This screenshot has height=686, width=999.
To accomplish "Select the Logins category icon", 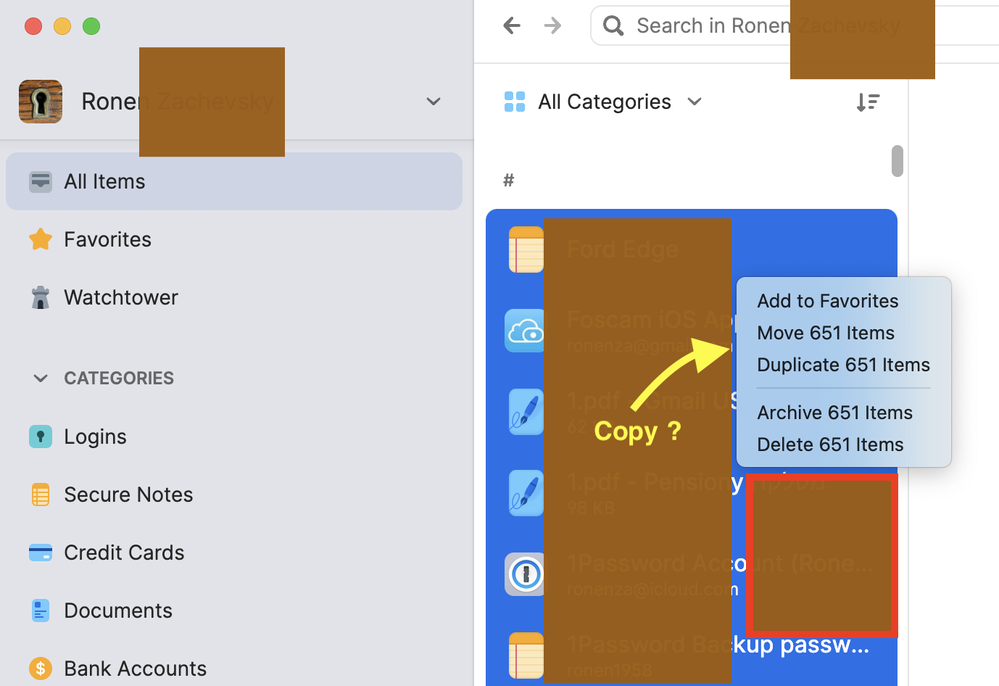I will (x=40, y=437).
